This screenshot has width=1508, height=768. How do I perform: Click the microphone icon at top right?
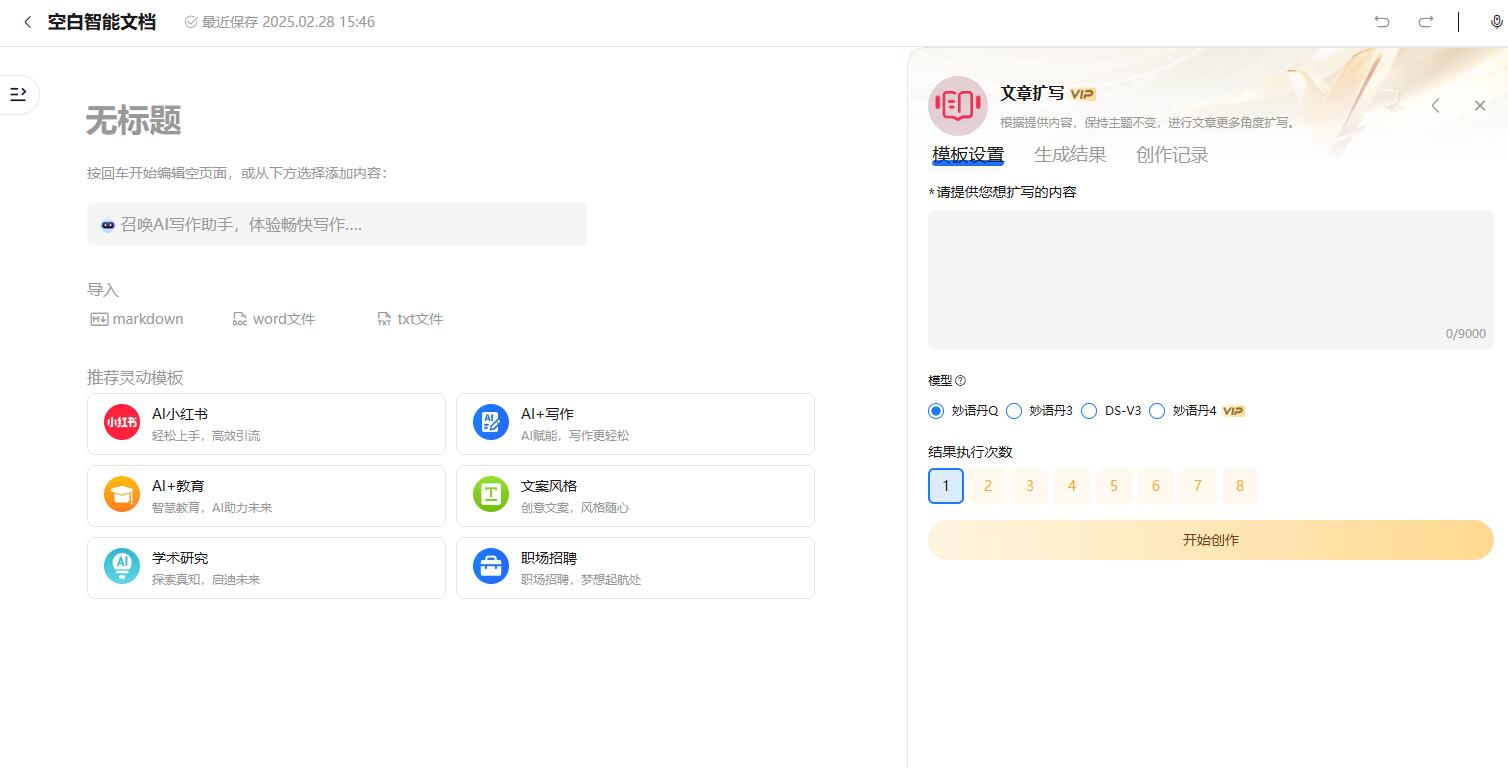(1496, 22)
